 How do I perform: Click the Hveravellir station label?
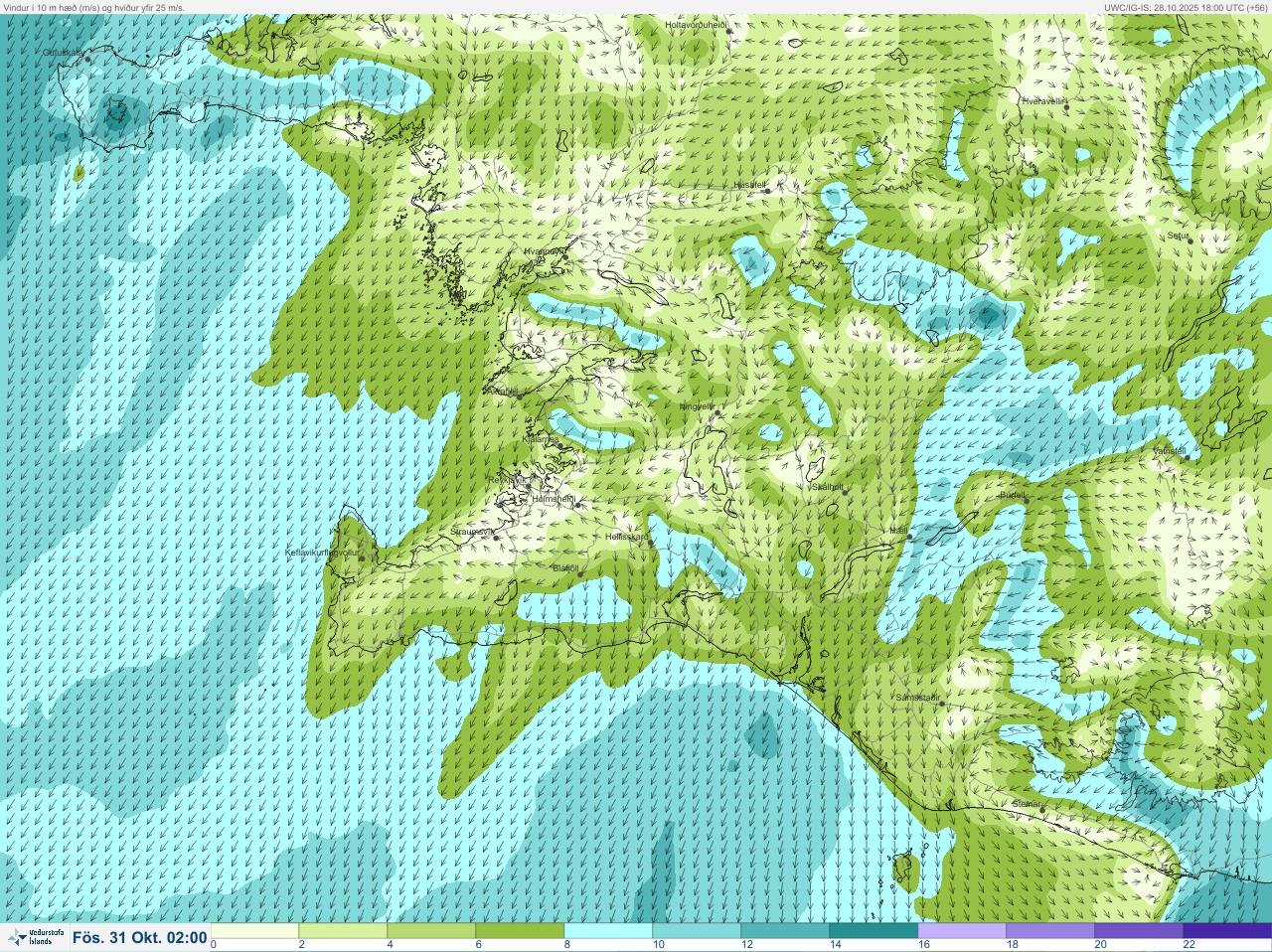pos(1043,101)
